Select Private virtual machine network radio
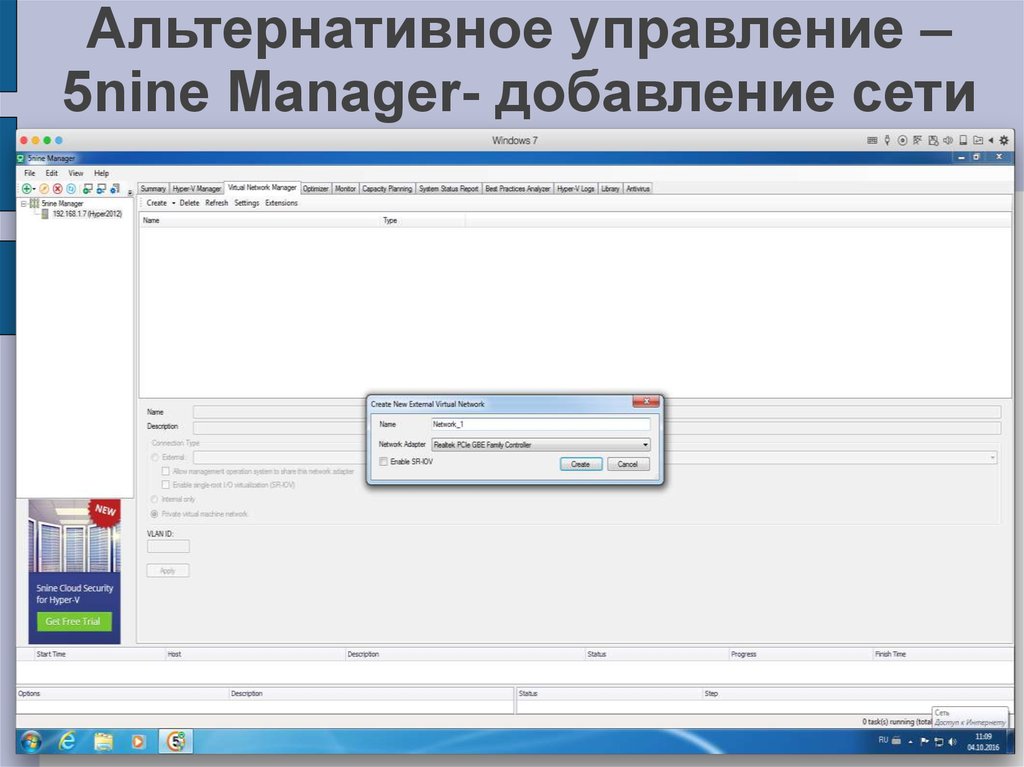This screenshot has height=767, width=1024. coord(155,514)
